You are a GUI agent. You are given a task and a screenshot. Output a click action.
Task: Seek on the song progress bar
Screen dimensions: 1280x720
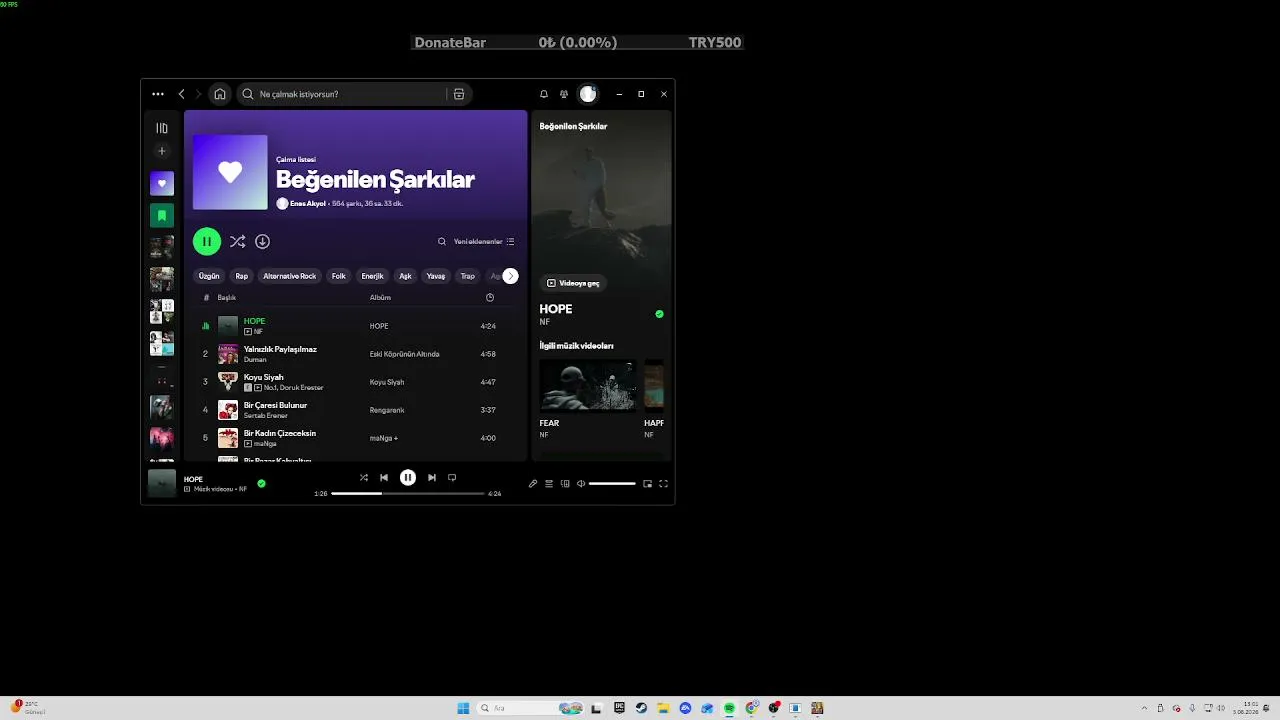pos(408,493)
